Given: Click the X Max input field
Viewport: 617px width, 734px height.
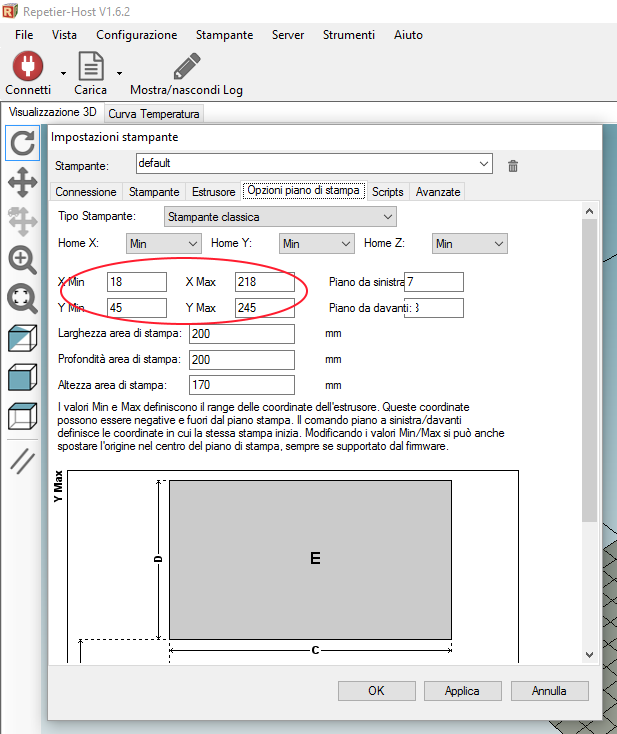Looking at the screenshot, I should (264, 283).
